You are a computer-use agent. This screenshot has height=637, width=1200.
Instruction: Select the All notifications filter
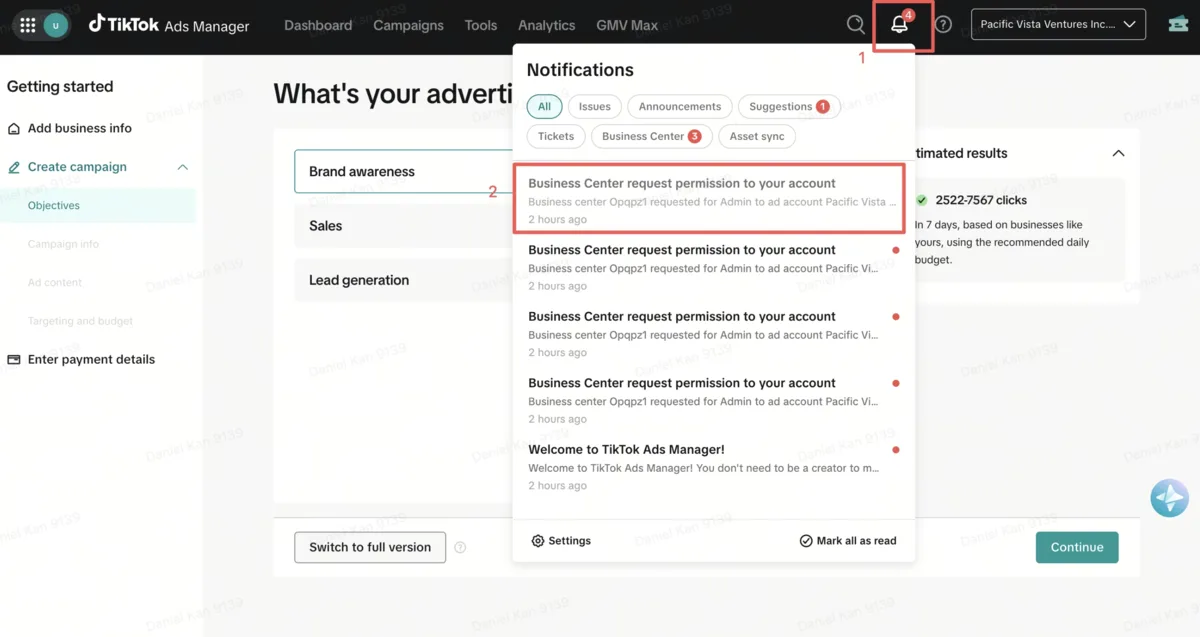click(x=544, y=106)
